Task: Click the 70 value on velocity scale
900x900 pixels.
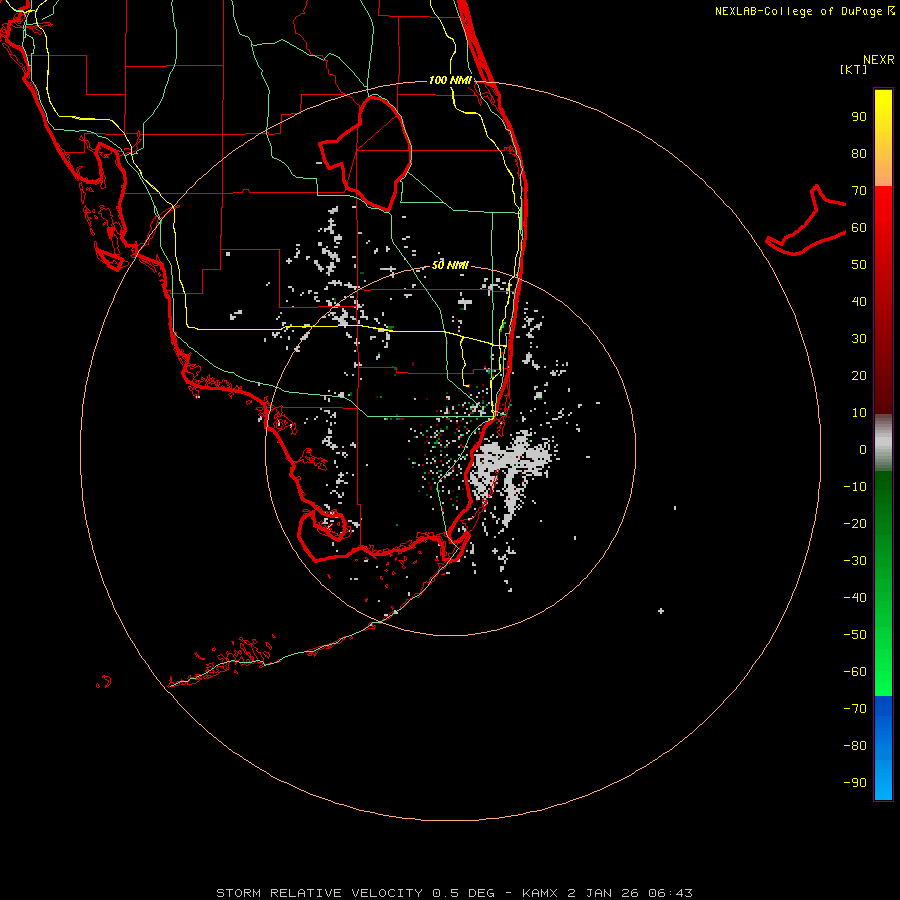Action: click(x=859, y=191)
